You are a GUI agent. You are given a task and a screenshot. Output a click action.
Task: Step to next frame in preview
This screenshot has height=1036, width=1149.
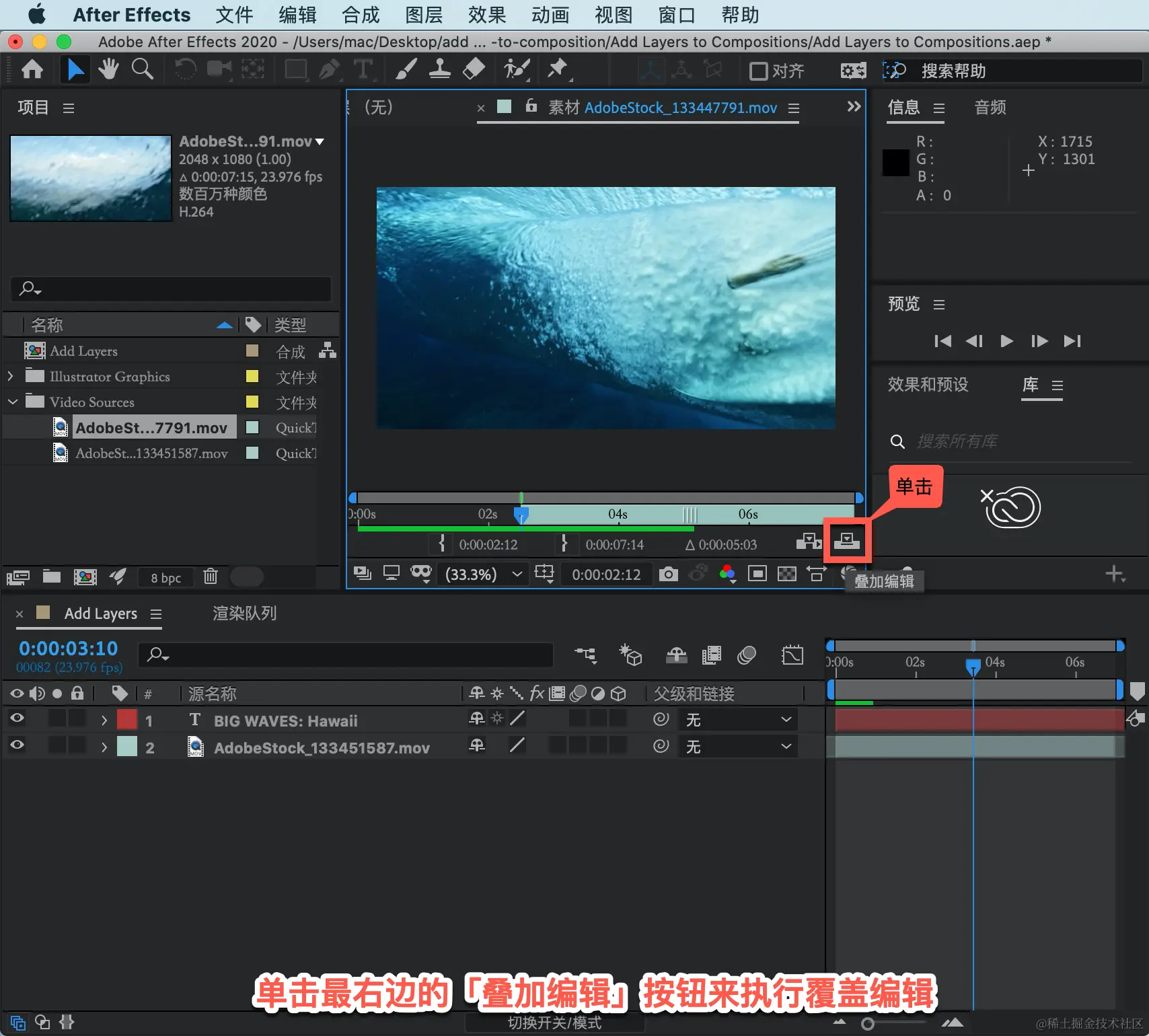1039,341
